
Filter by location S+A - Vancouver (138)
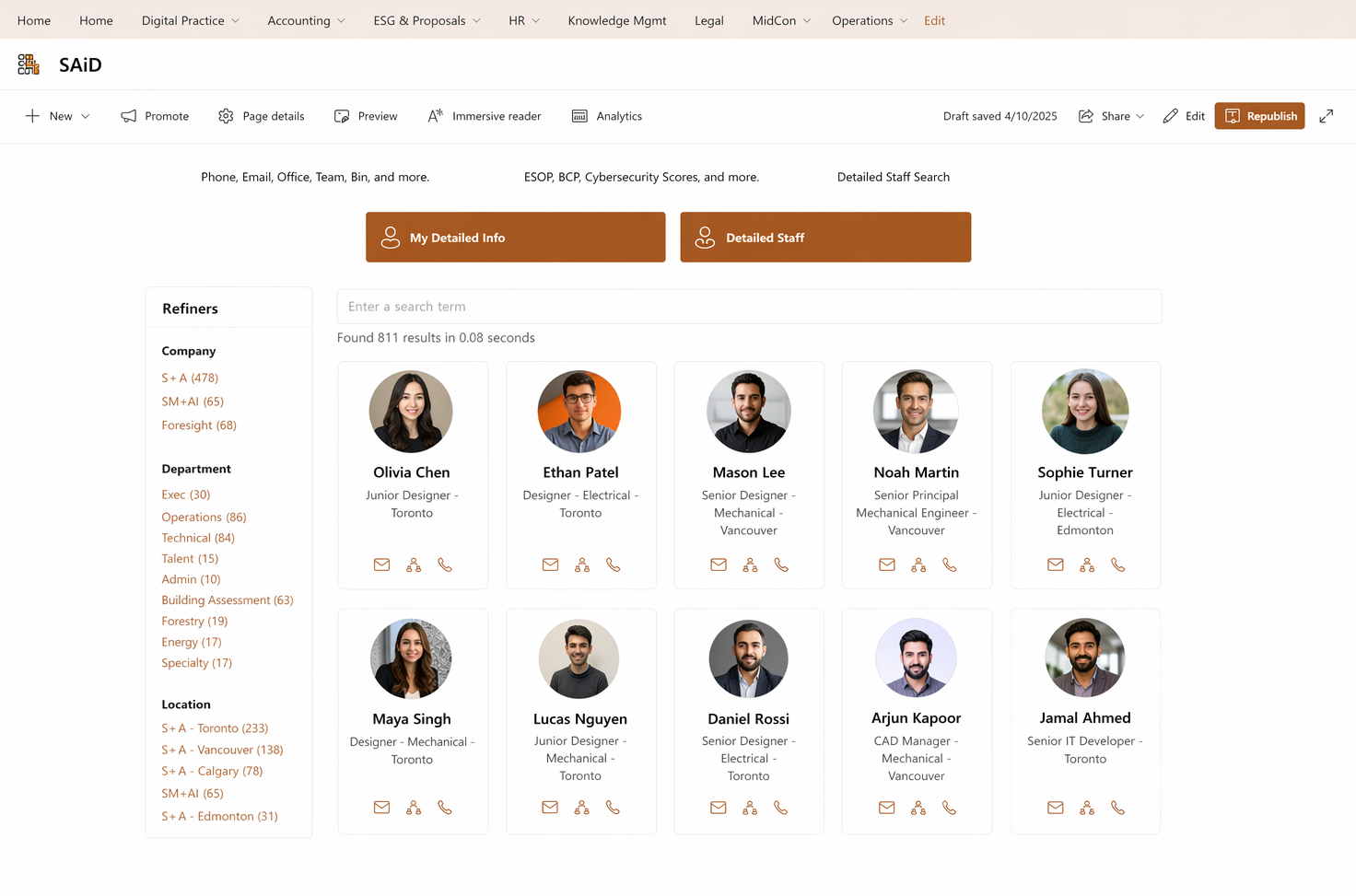tap(222, 751)
